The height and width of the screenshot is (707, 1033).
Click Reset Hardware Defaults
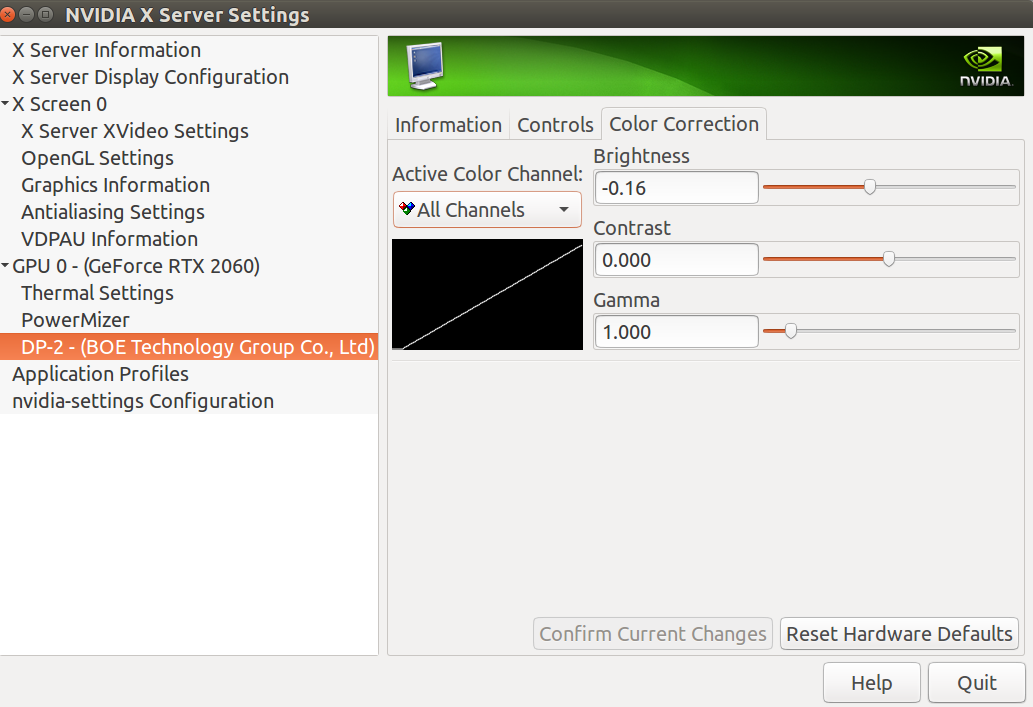898,633
